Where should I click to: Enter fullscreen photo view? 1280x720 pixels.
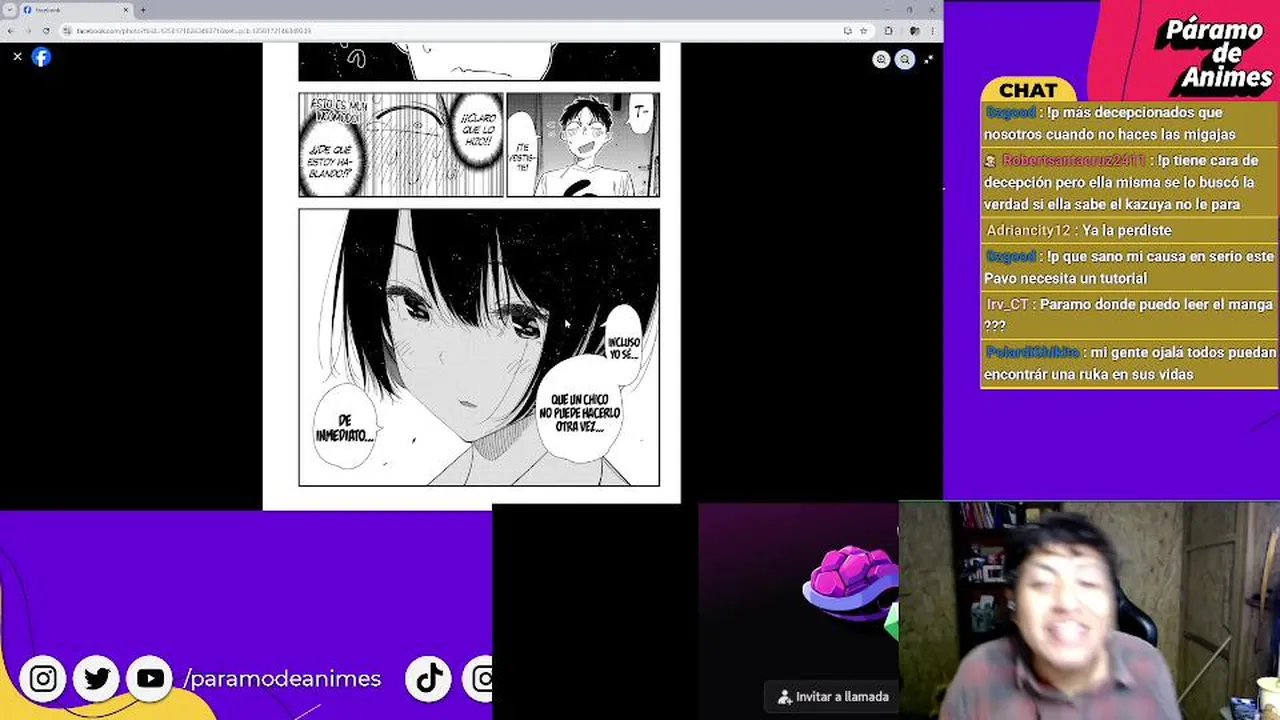point(929,60)
